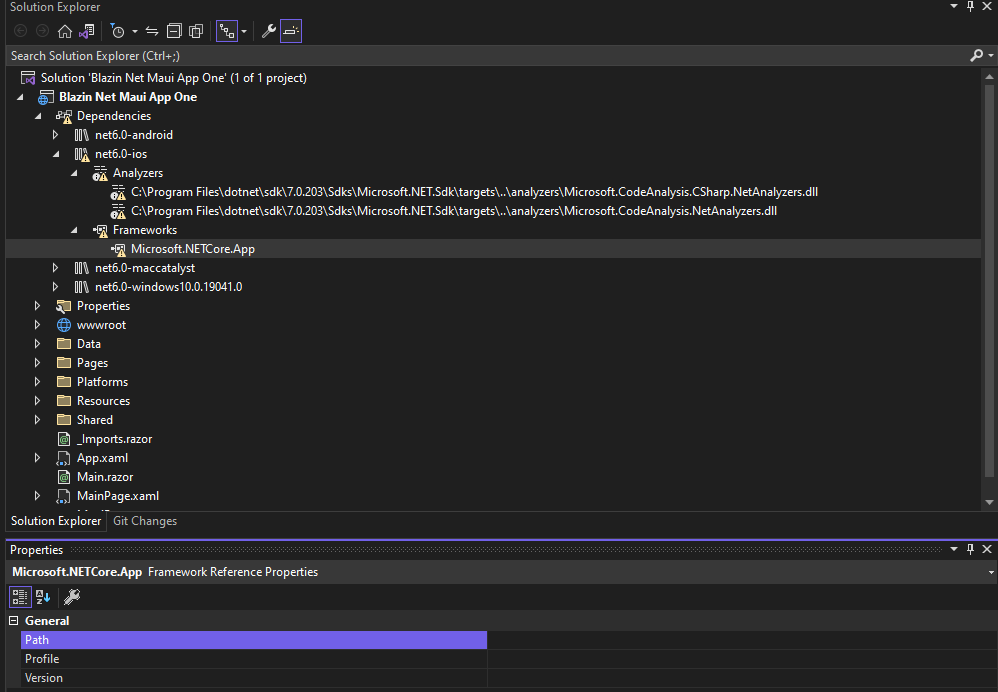Pin the Properties panel
The height and width of the screenshot is (692, 998).
969,548
